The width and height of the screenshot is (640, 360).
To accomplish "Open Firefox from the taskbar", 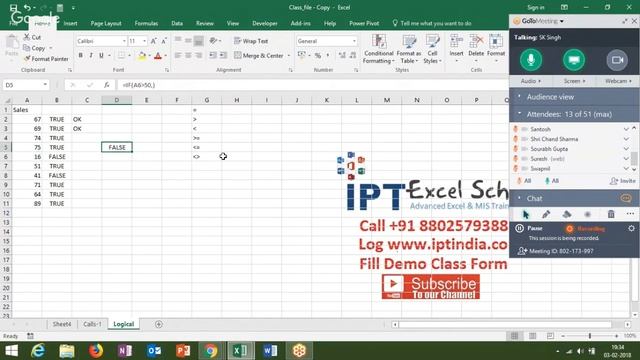I will point(96,351).
